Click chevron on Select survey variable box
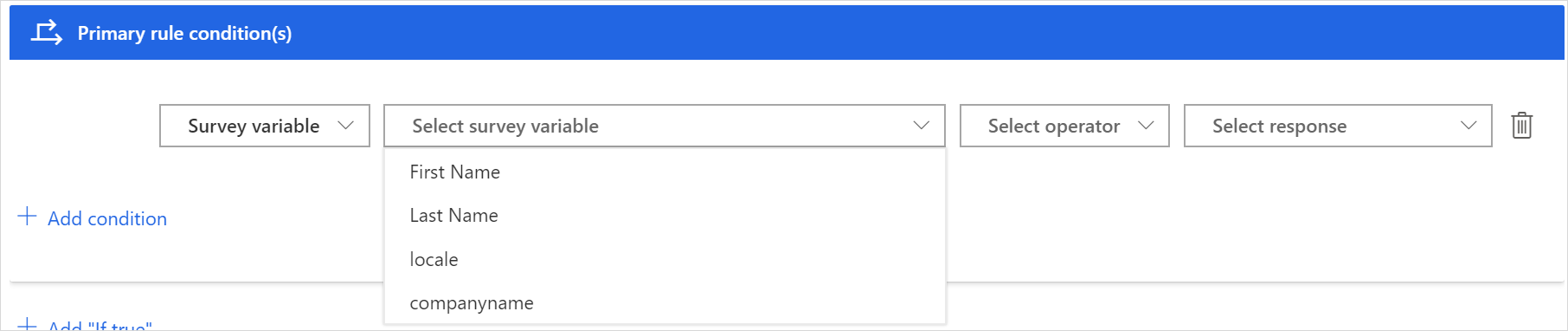 (921, 126)
